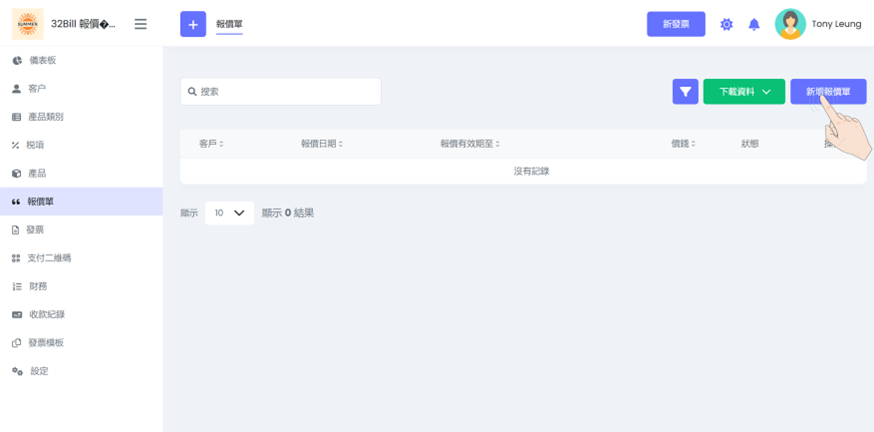
Task: Click the 32Bill company logo
Action: [x=28, y=24]
